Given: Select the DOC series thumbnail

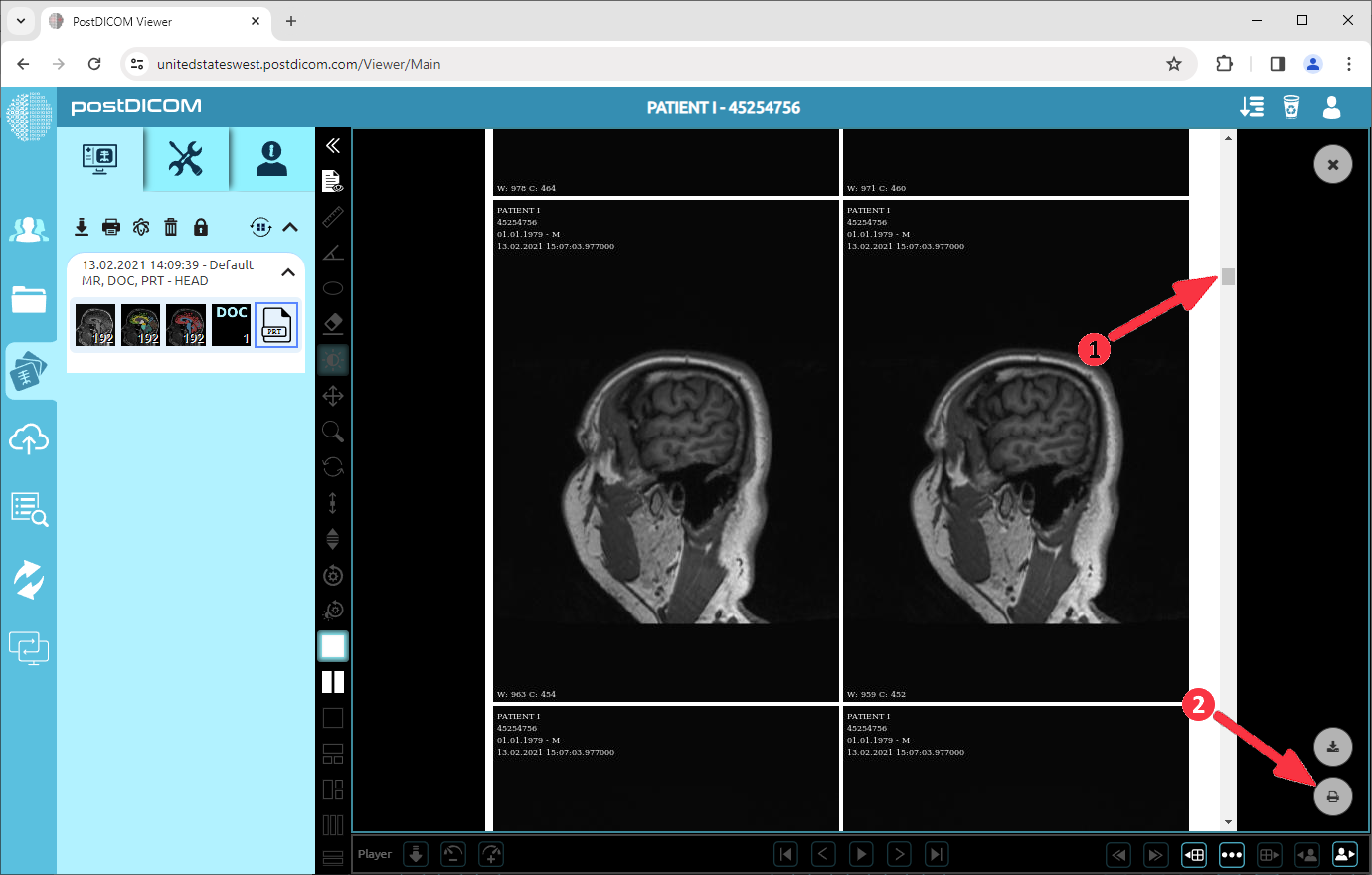Looking at the screenshot, I should click(230, 324).
